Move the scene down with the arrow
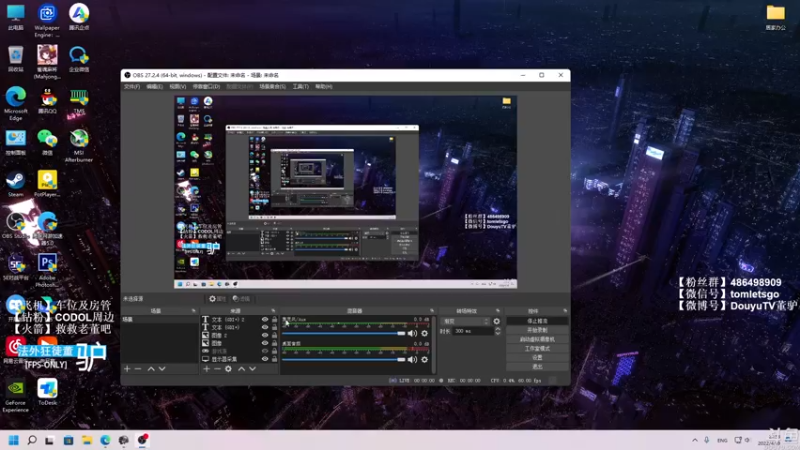 tap(162, 368)
